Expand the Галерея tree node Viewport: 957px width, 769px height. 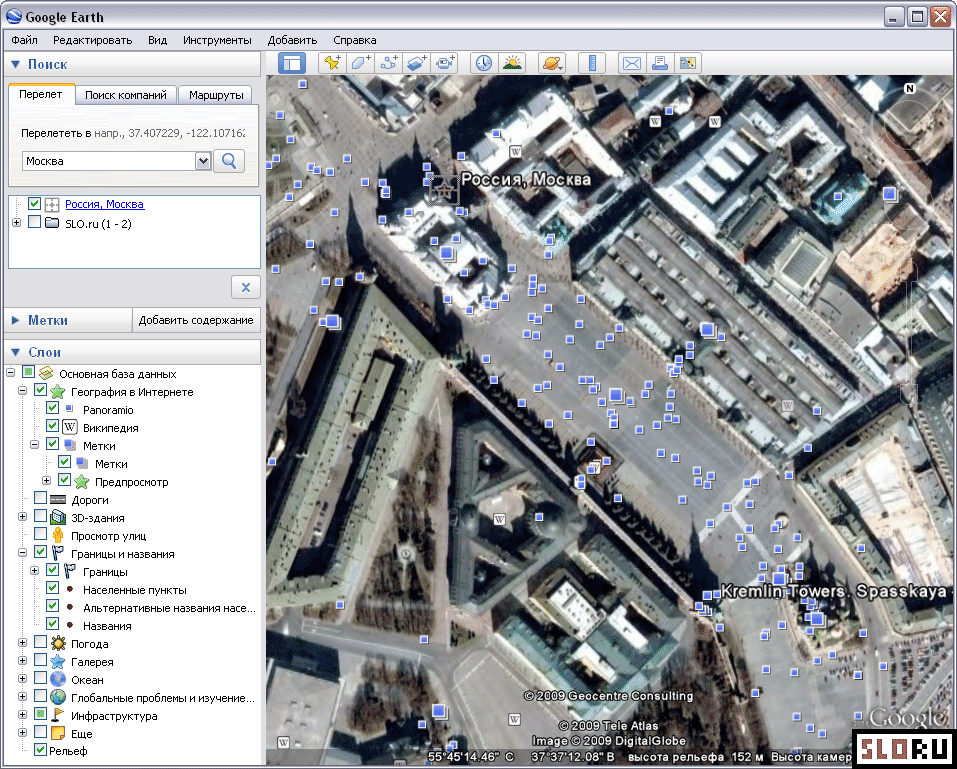click(x=23, y=661)
